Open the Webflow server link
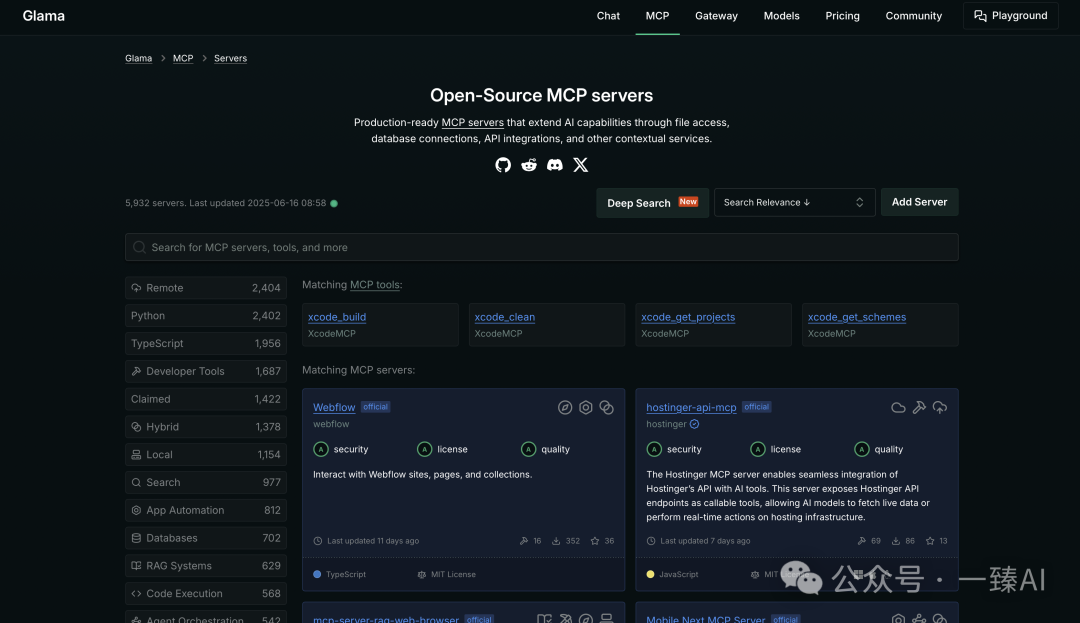This screenshot has height=623, width=1080. coord(334,407)
